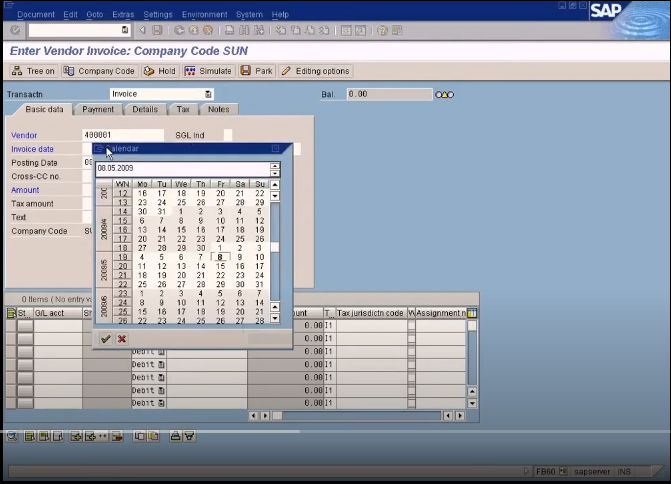
Task: Switch to the Tax tab
Action: pyautogui.click(x=183, y=110)
